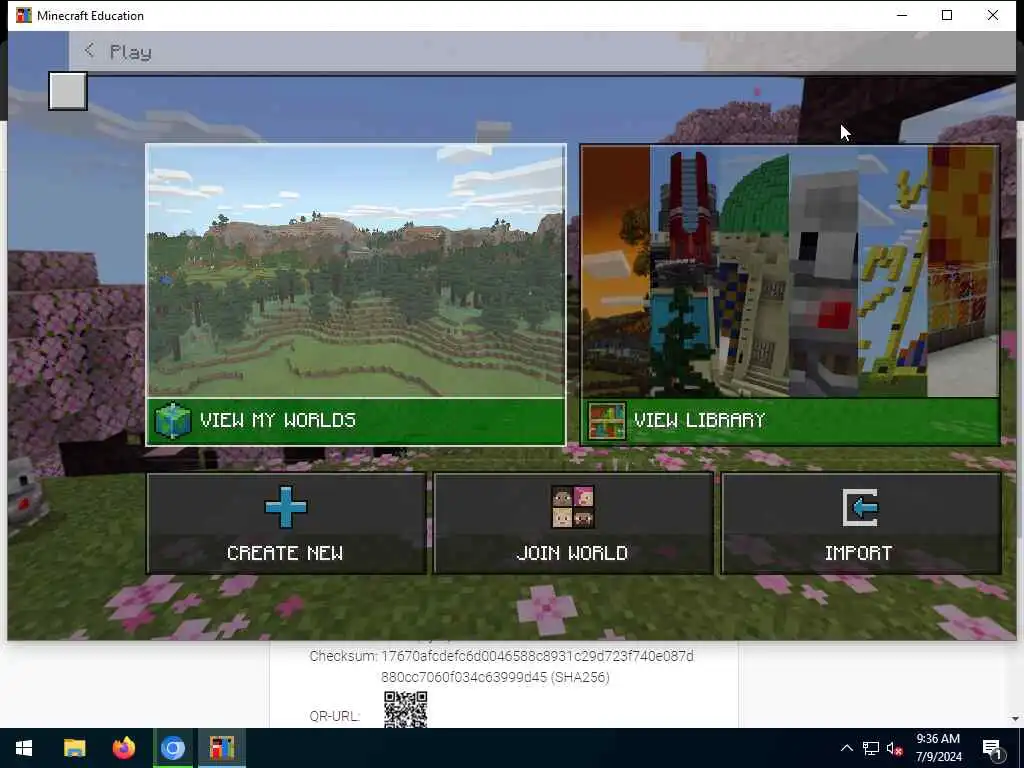This screenshot has width=1024, height=768.
Task: Click the Checksum text in browser page
Action: [x=502, y=666]
